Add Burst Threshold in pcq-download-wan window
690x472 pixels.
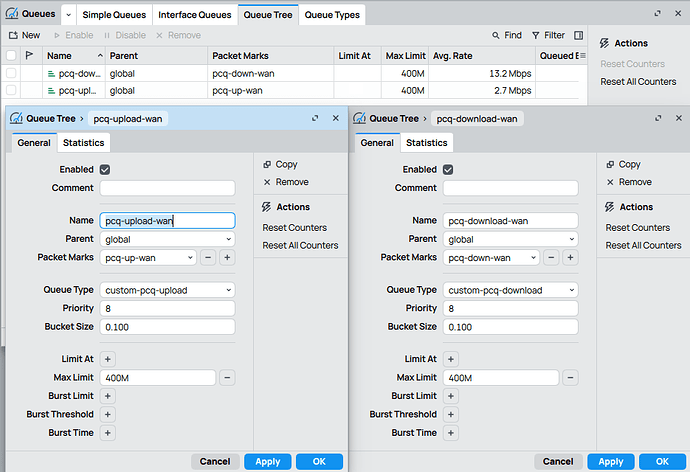(451, 415)
